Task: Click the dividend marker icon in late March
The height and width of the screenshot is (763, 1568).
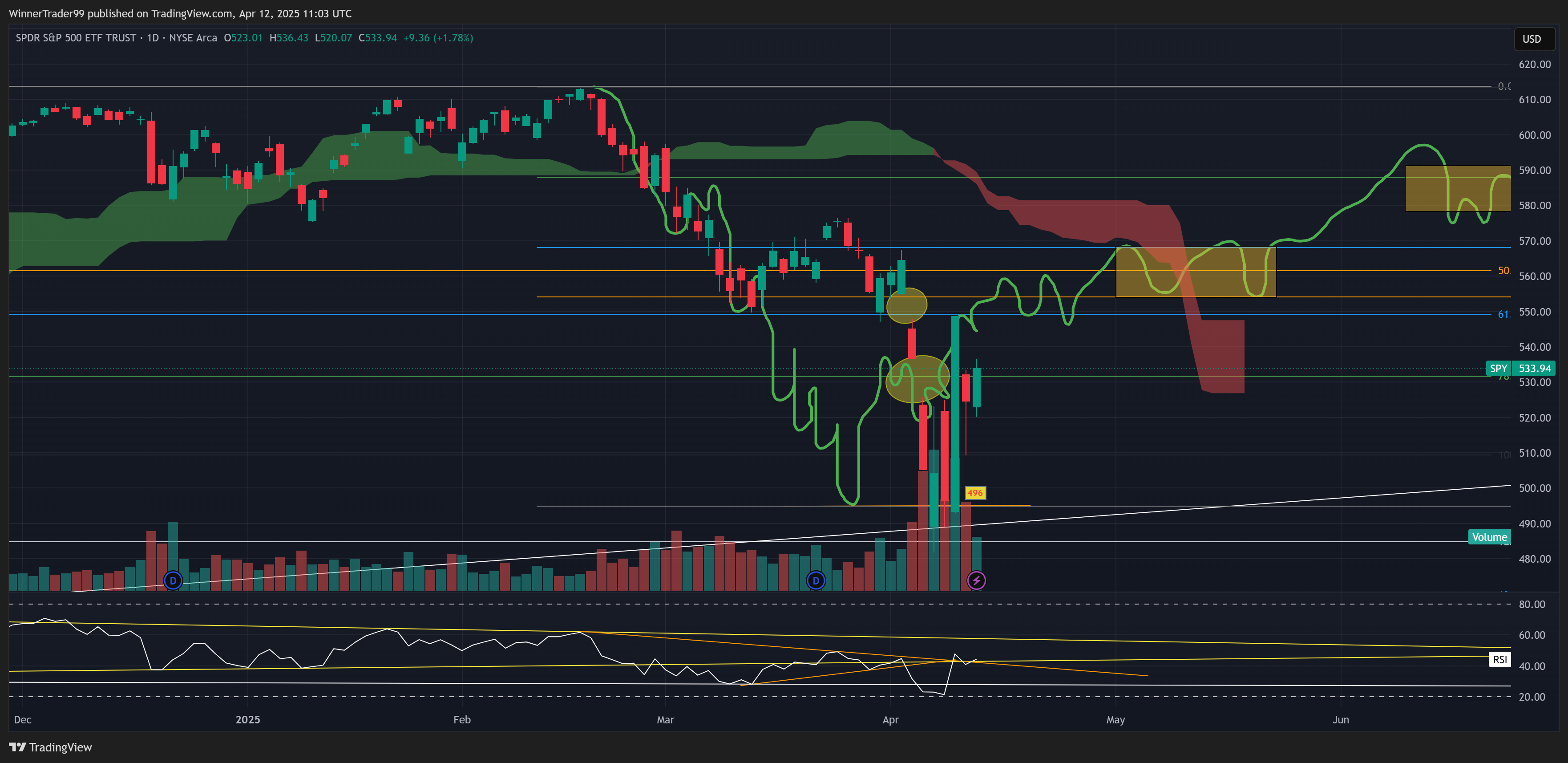Action: pyautogui.click(x=816, y=580)
